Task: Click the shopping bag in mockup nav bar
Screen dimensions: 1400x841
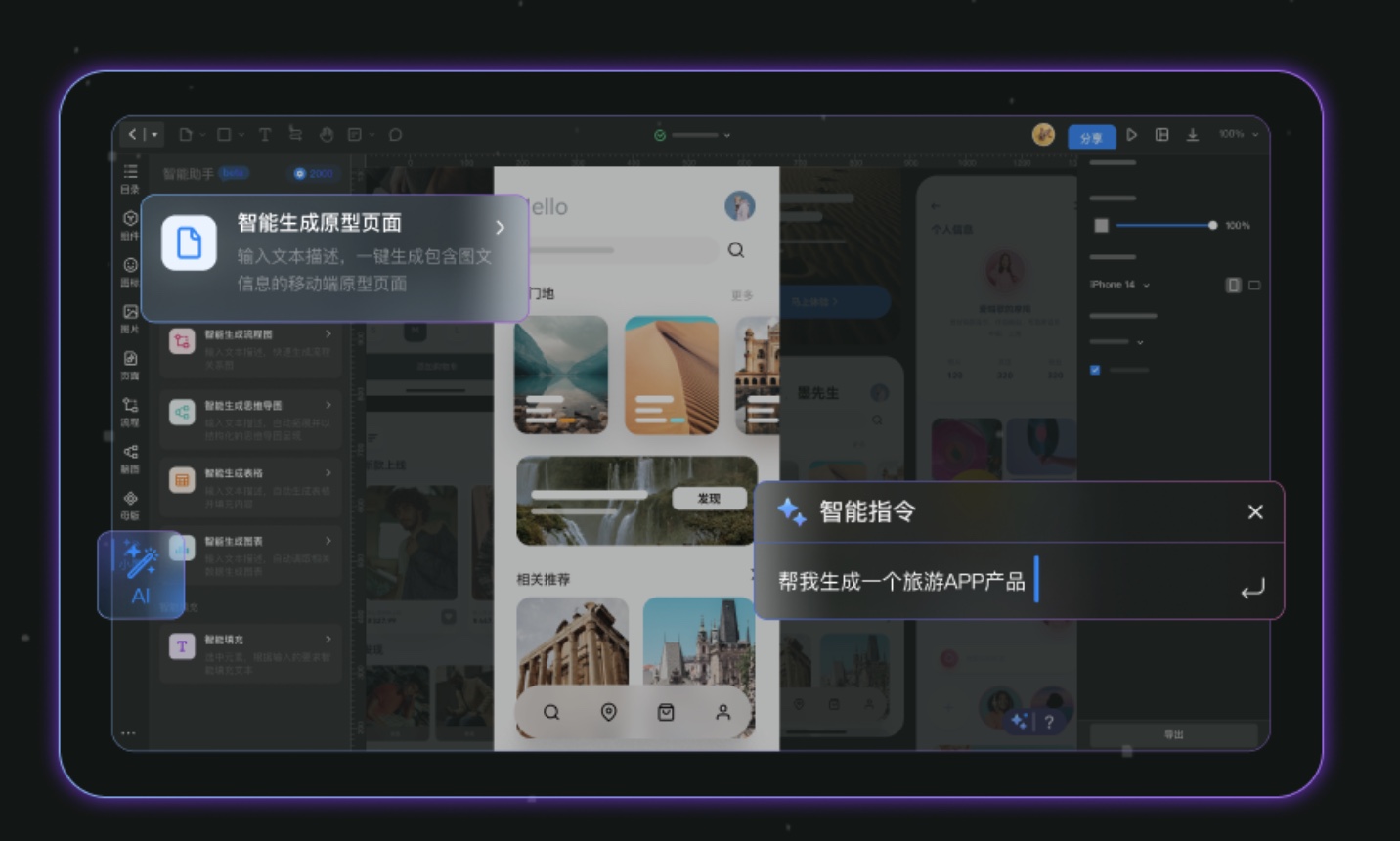Action: tap(666, 712)
